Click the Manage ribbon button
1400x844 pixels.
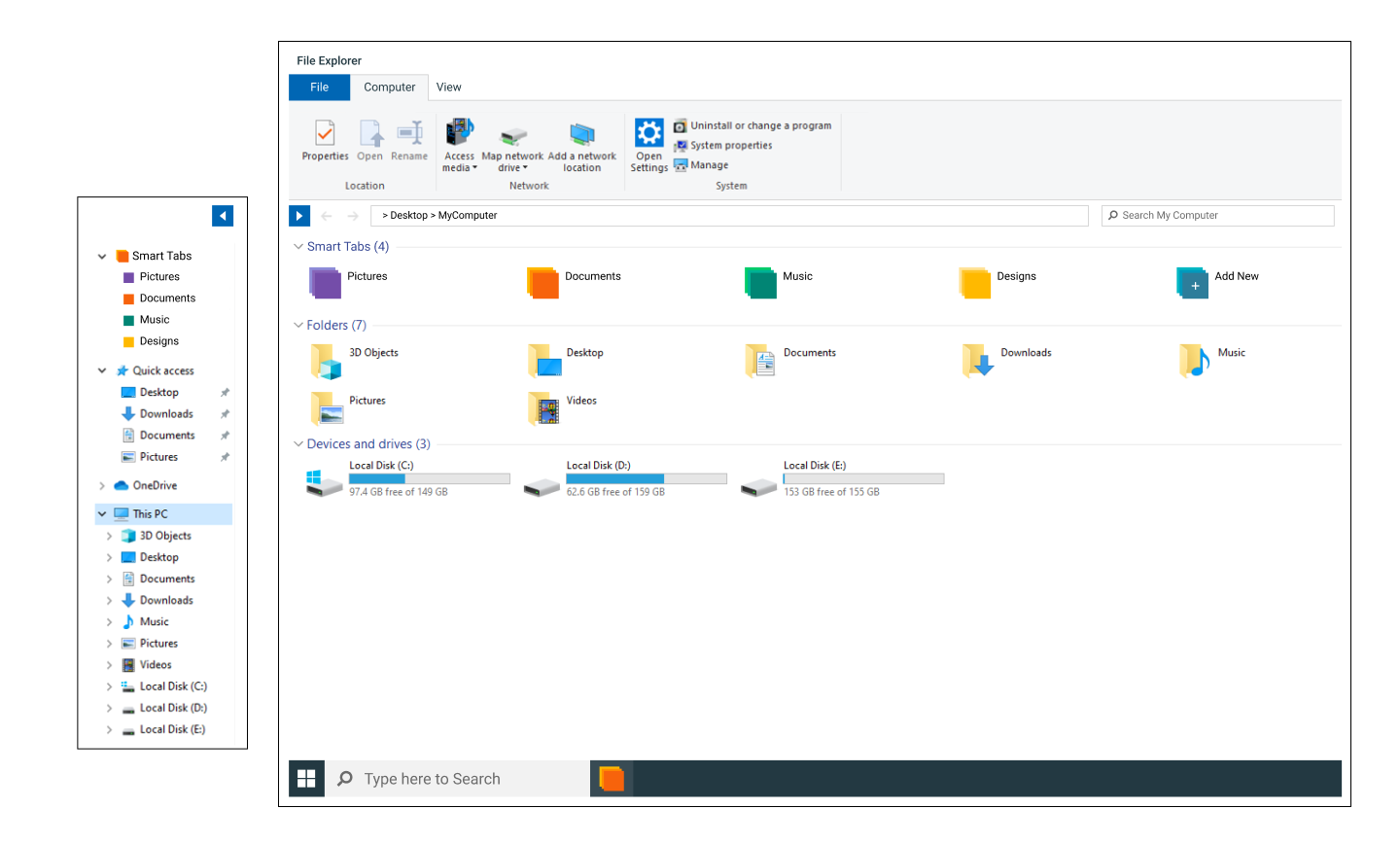(x=701, y=165)
